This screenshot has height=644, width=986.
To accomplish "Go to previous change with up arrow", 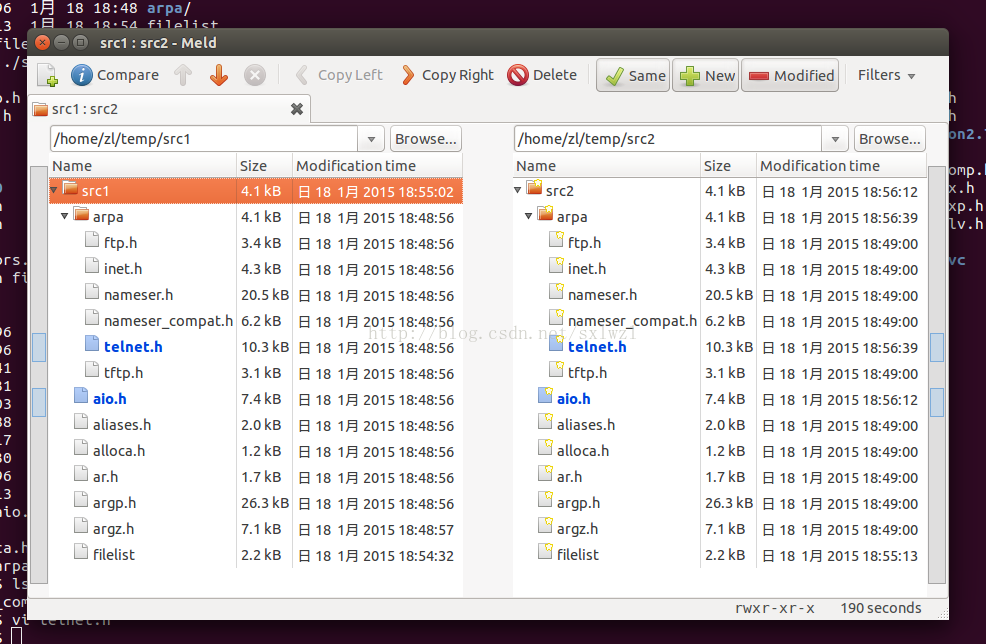I will 183,75.
